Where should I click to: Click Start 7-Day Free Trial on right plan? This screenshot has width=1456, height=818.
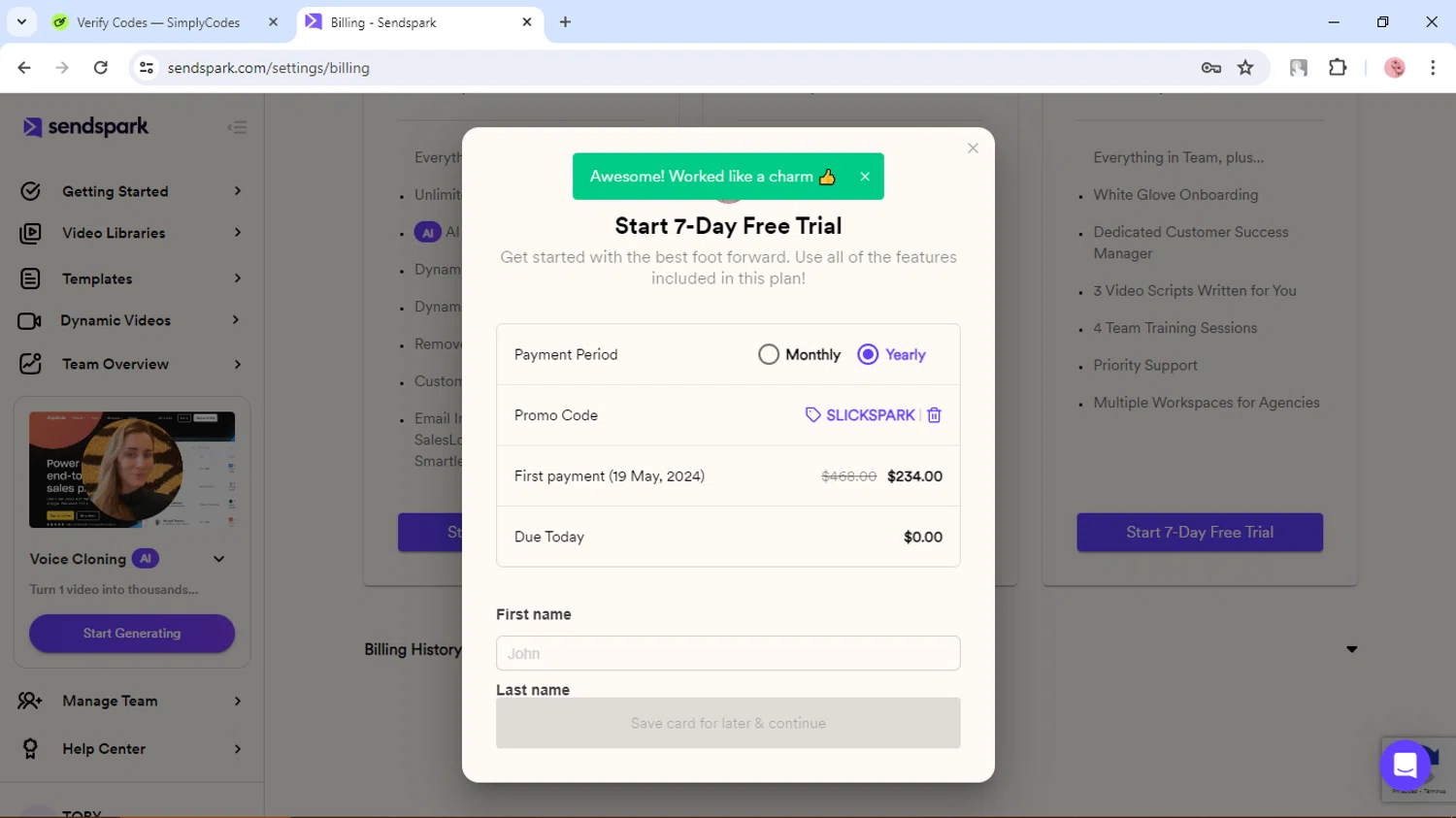1200,533
